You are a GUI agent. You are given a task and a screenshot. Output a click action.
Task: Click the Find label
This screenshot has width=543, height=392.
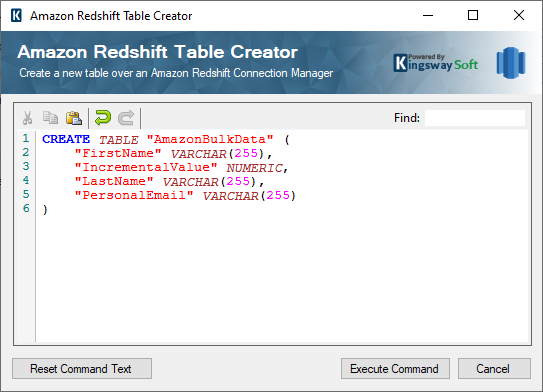tap(407, 118)
